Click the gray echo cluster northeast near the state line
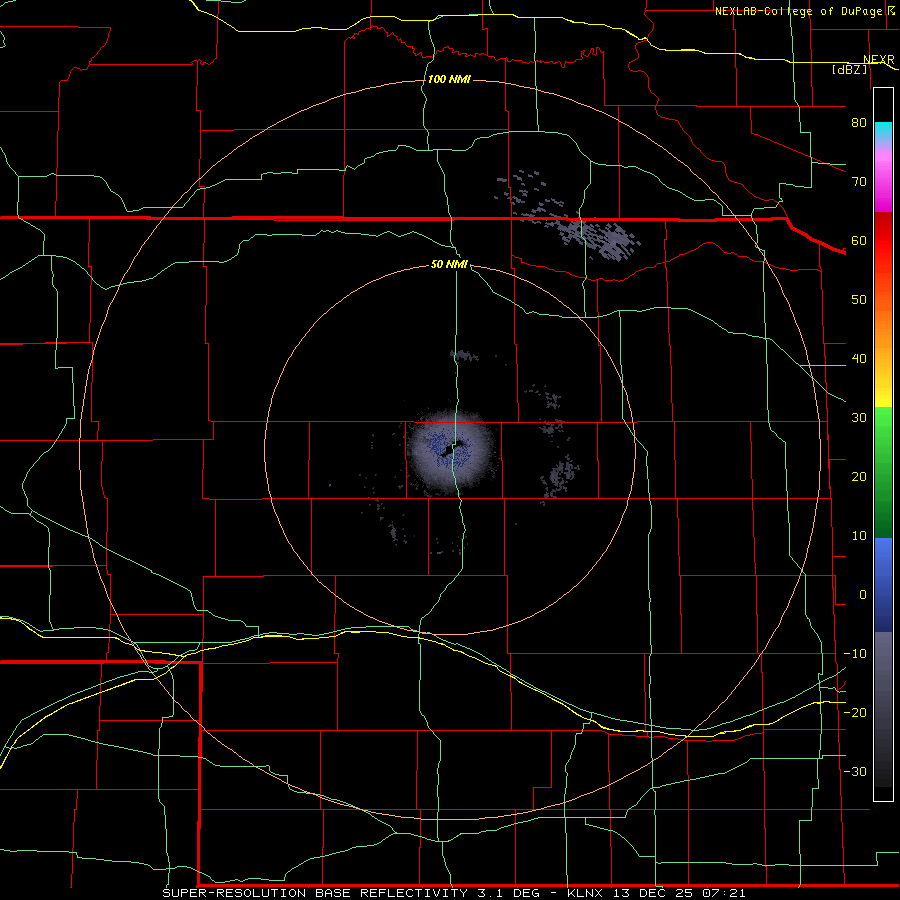 pos(597,236)
